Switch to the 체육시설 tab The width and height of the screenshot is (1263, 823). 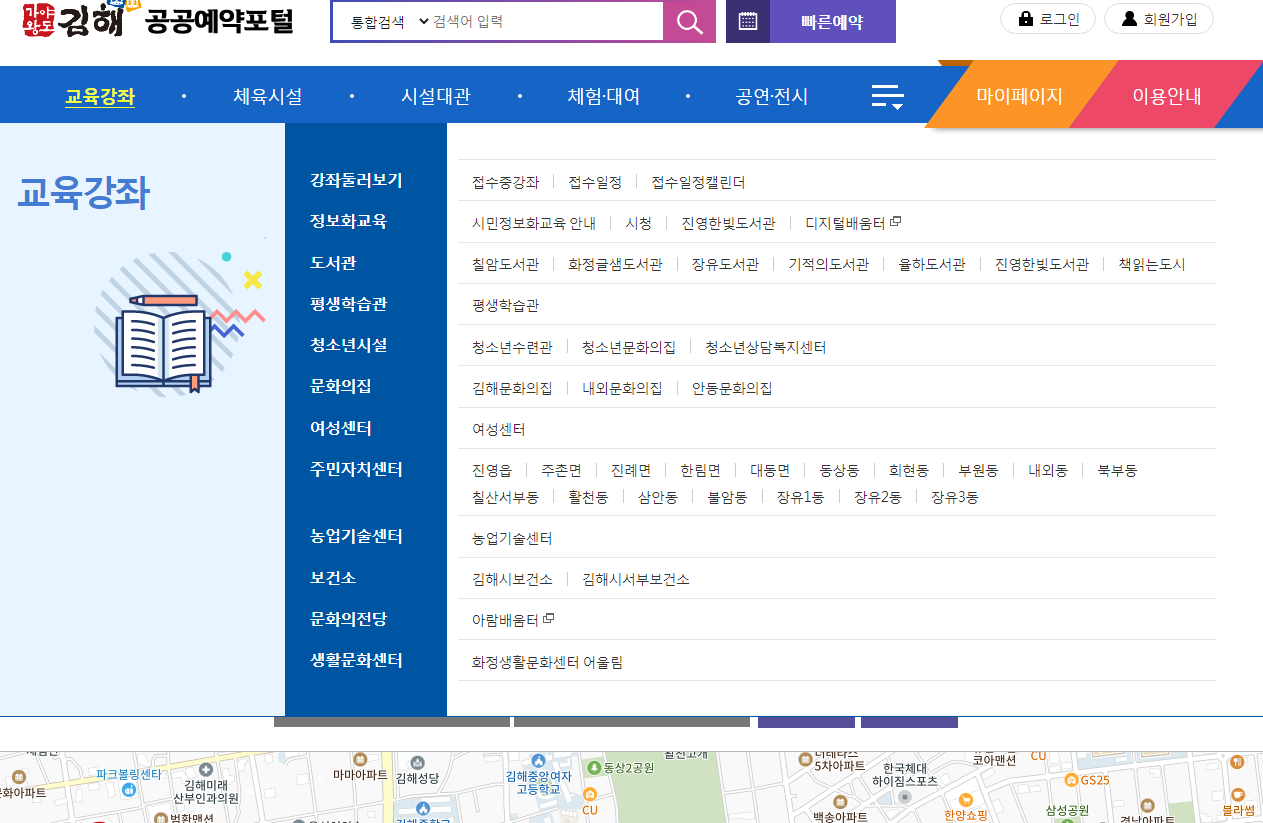tap(267, 94)
